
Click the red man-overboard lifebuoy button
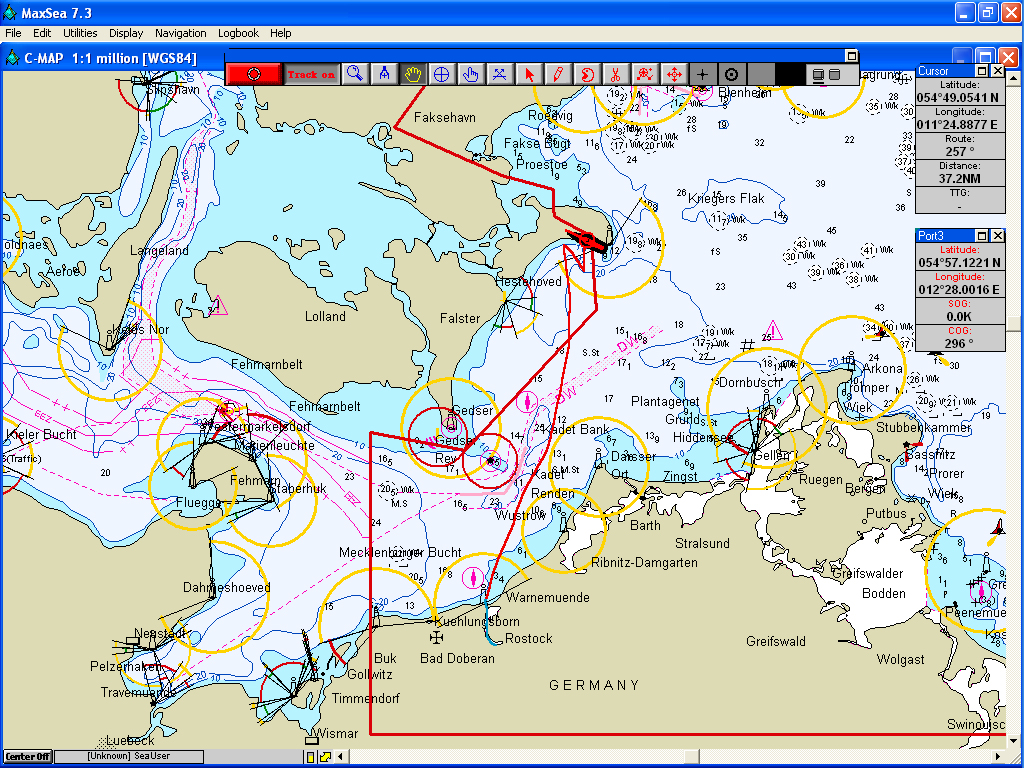tap(254, 74)
